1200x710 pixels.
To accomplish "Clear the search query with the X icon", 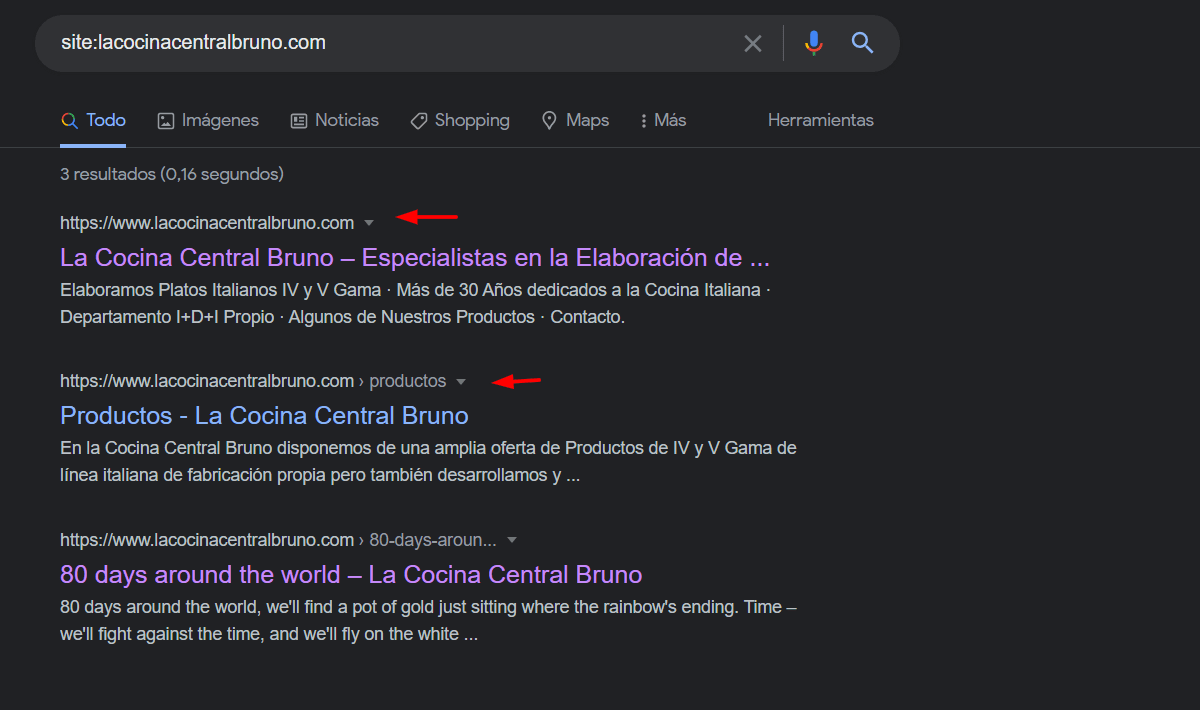I will pyautogui.click(x=753, y=43).
